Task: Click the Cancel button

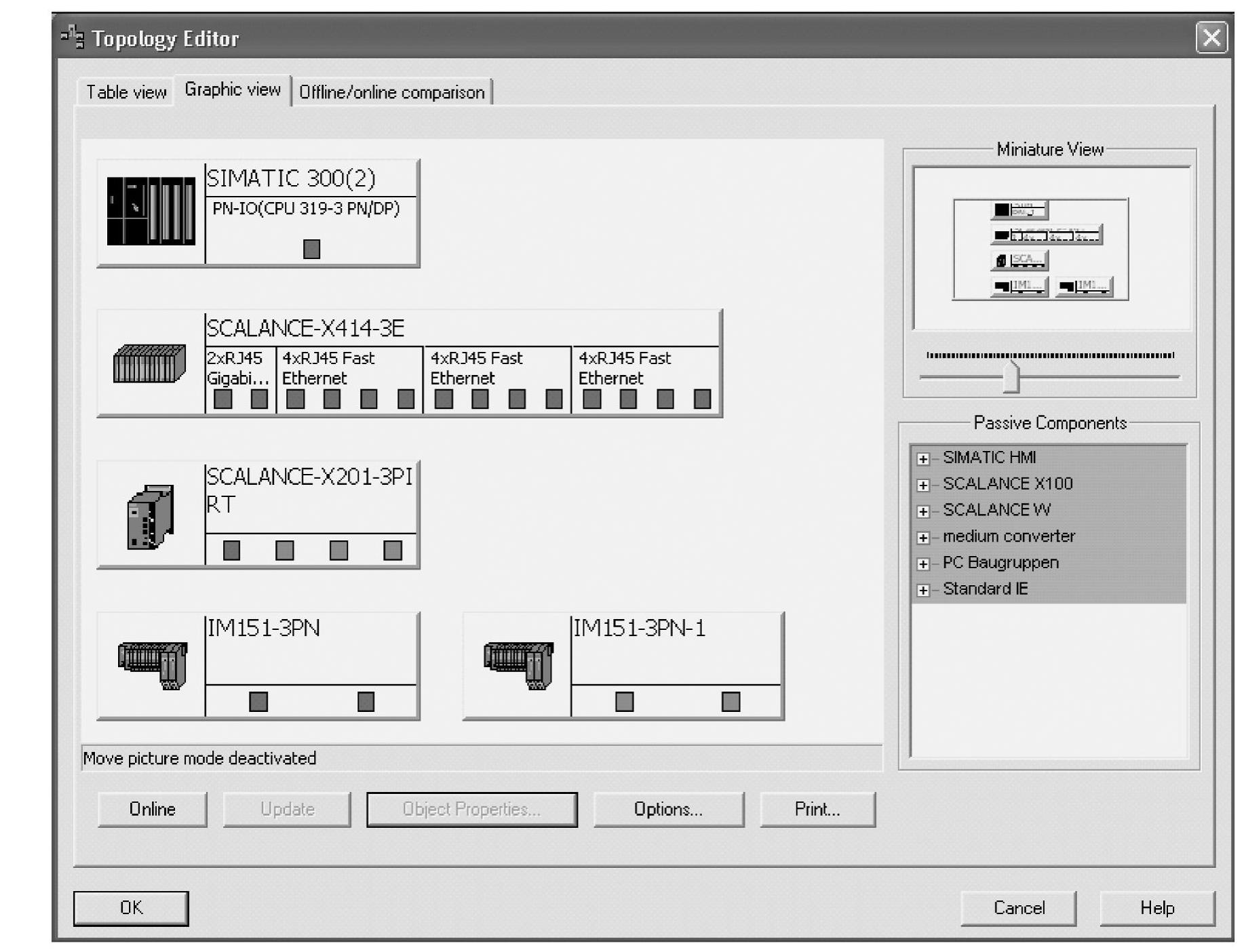Action: 1018,908
